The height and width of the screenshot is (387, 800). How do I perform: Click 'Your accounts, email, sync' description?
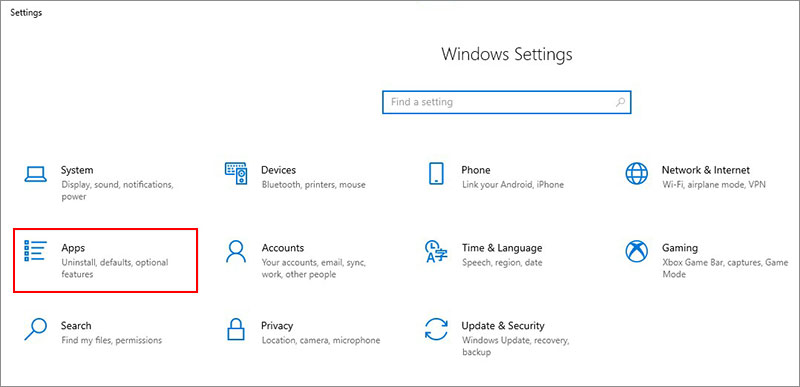(313, 268)
